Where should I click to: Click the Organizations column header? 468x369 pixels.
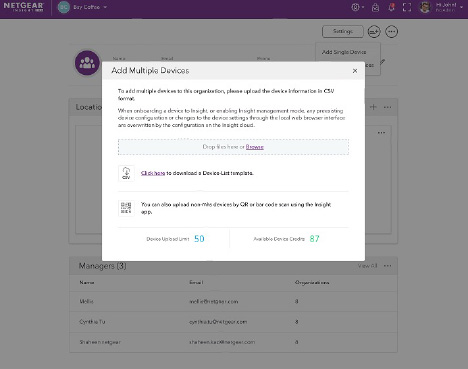click(312, 282)
